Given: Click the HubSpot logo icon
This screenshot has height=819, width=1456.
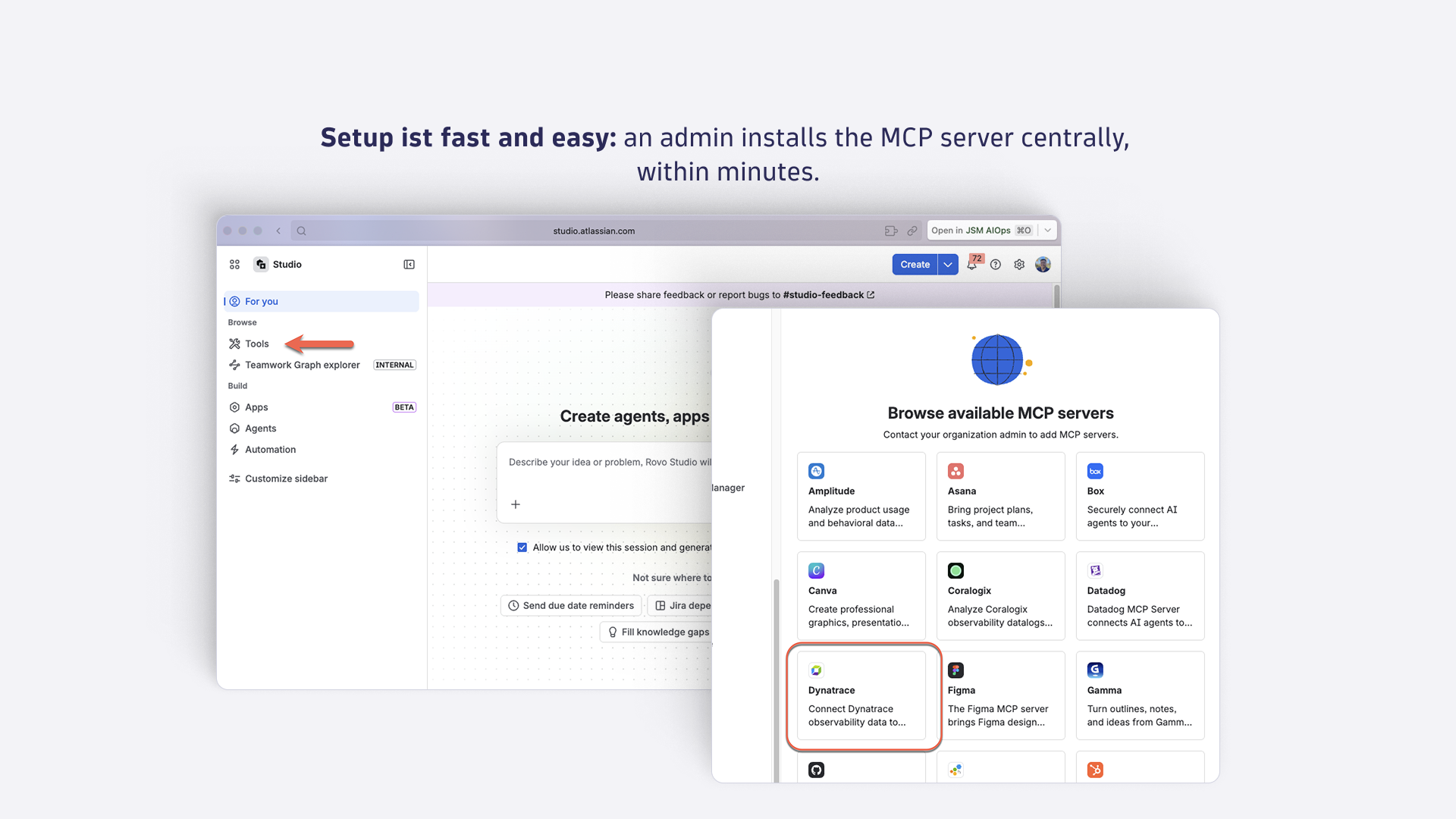Looking at the screenshot, I should pos(1096,770).
